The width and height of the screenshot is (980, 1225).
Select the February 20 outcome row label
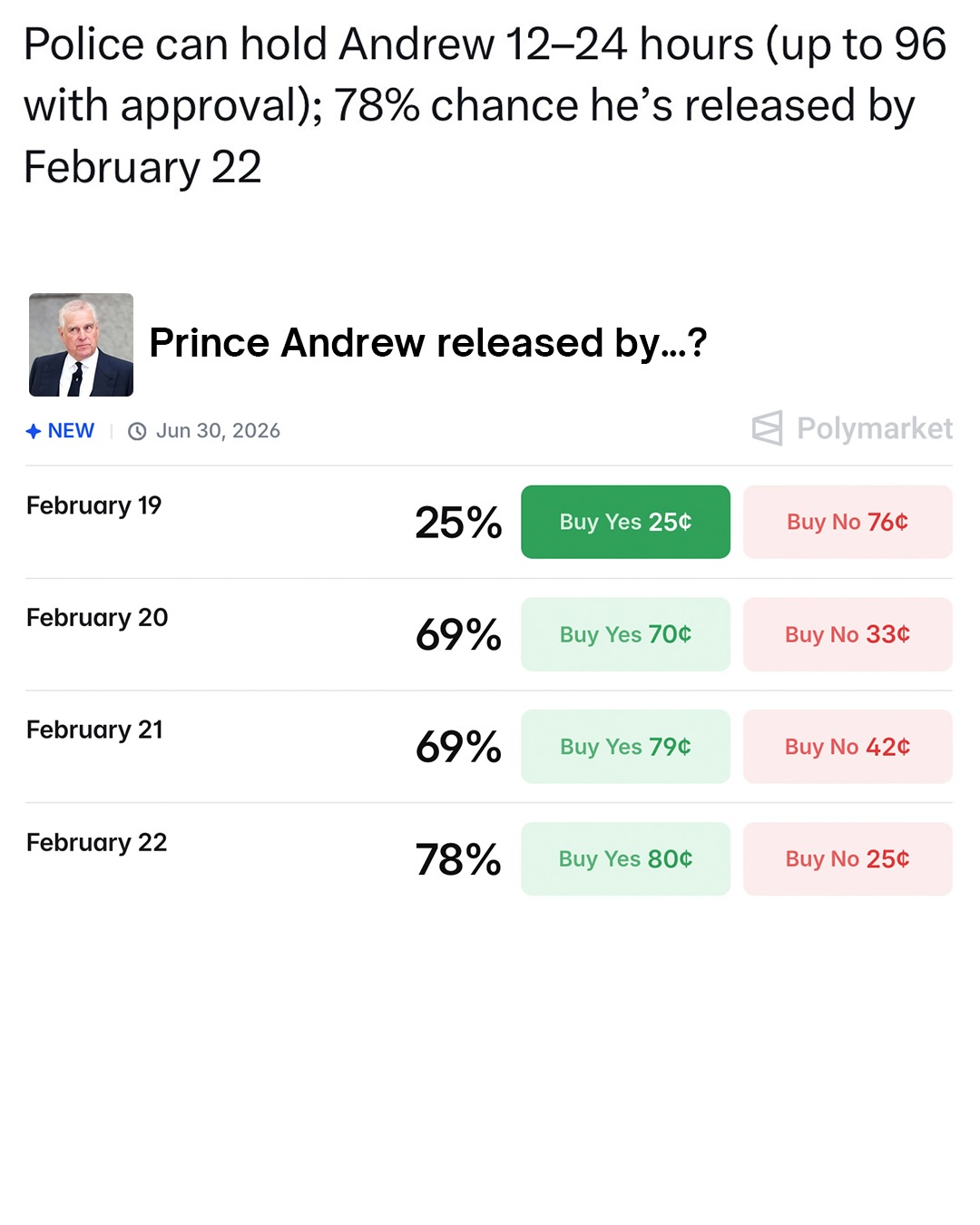pos(97,618)
